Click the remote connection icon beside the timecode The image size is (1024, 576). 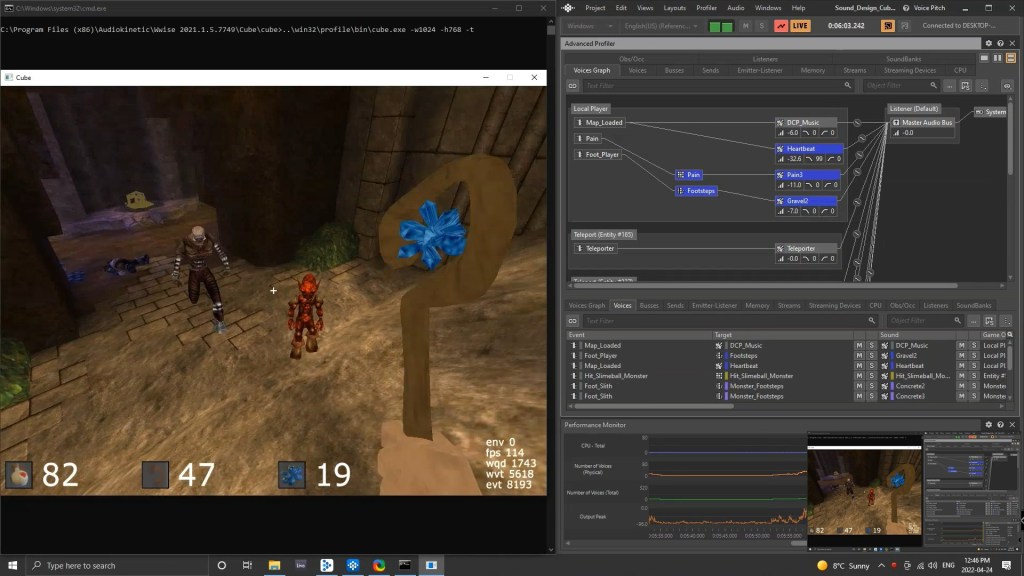pos(888,26)
